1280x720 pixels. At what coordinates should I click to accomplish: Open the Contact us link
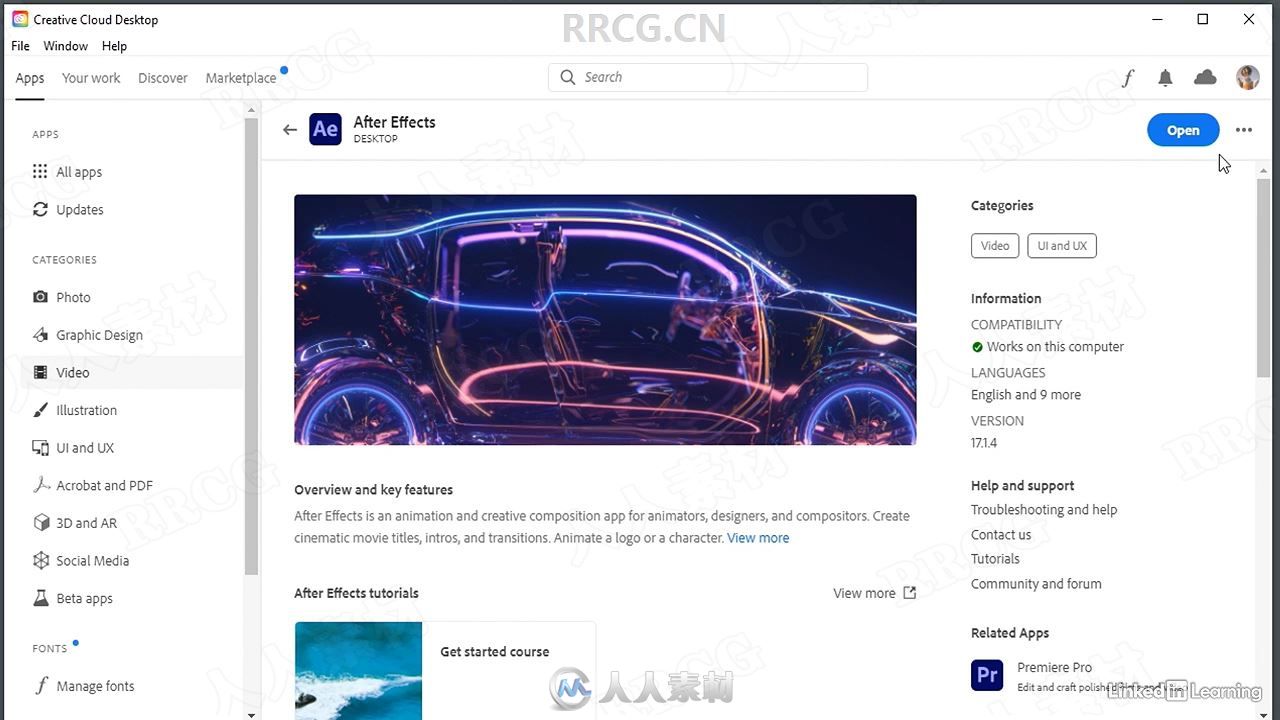(1001, 535)
